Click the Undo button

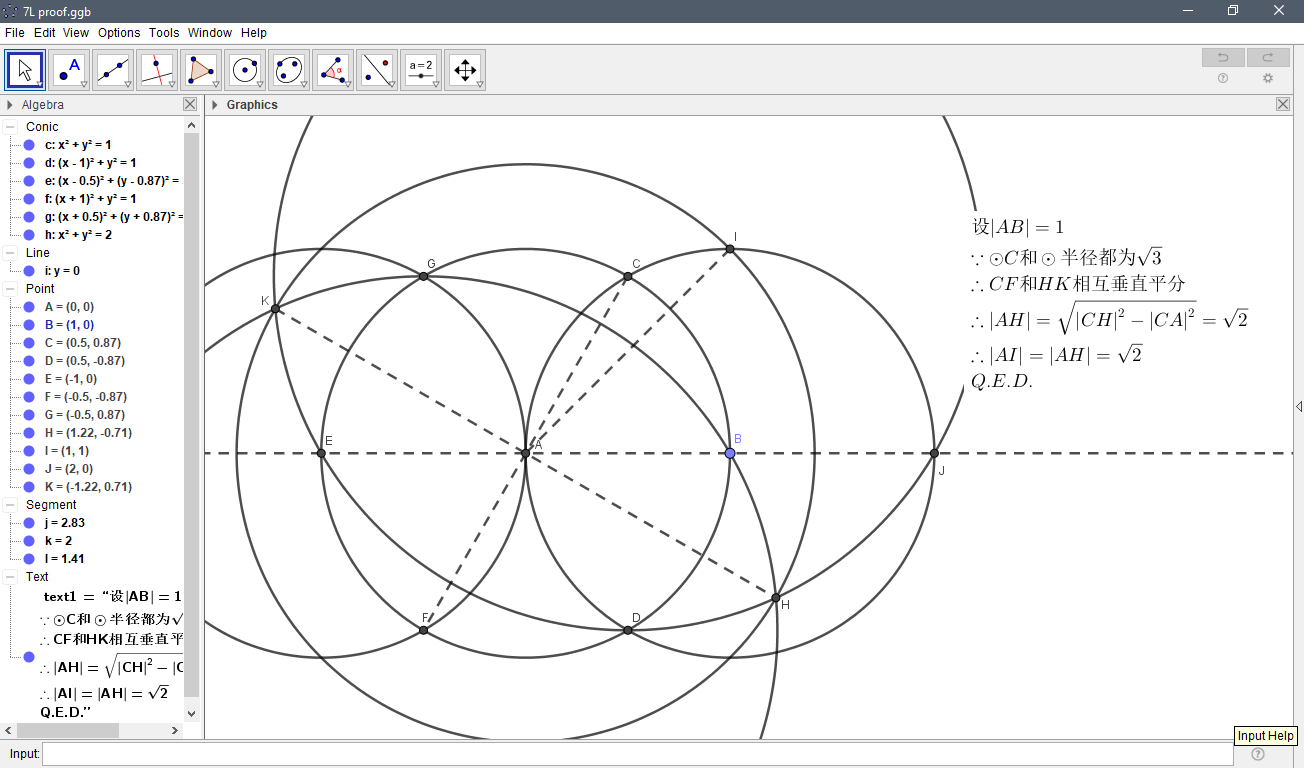click(1222, 57)
